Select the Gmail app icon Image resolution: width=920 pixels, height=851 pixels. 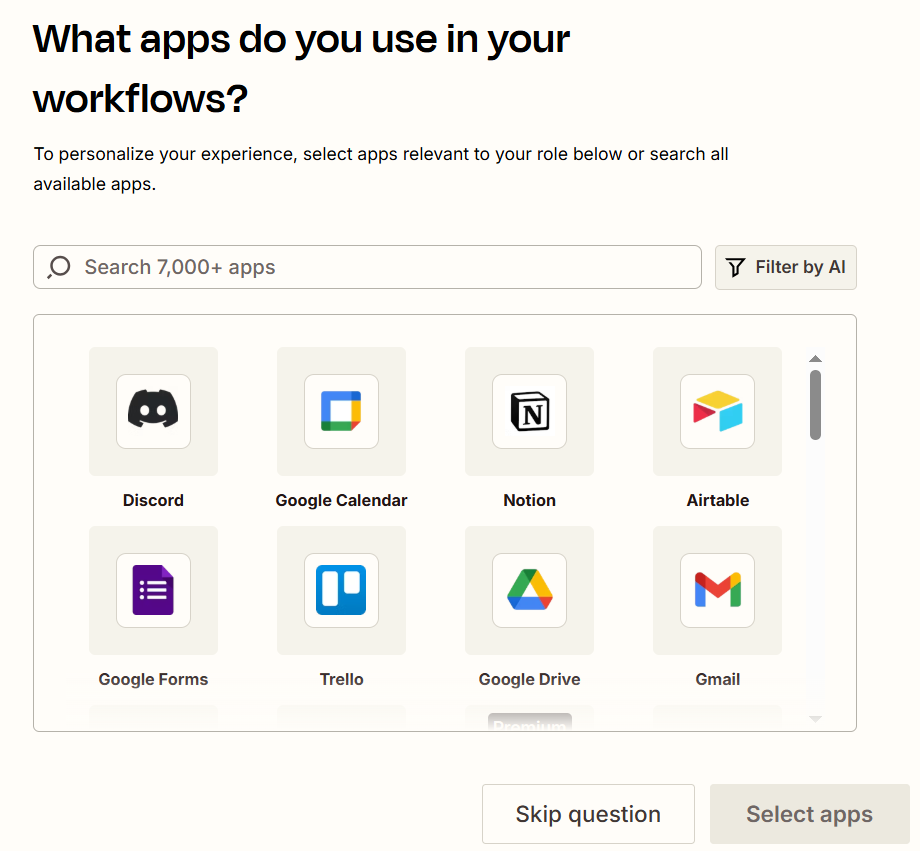pos(717,590)
